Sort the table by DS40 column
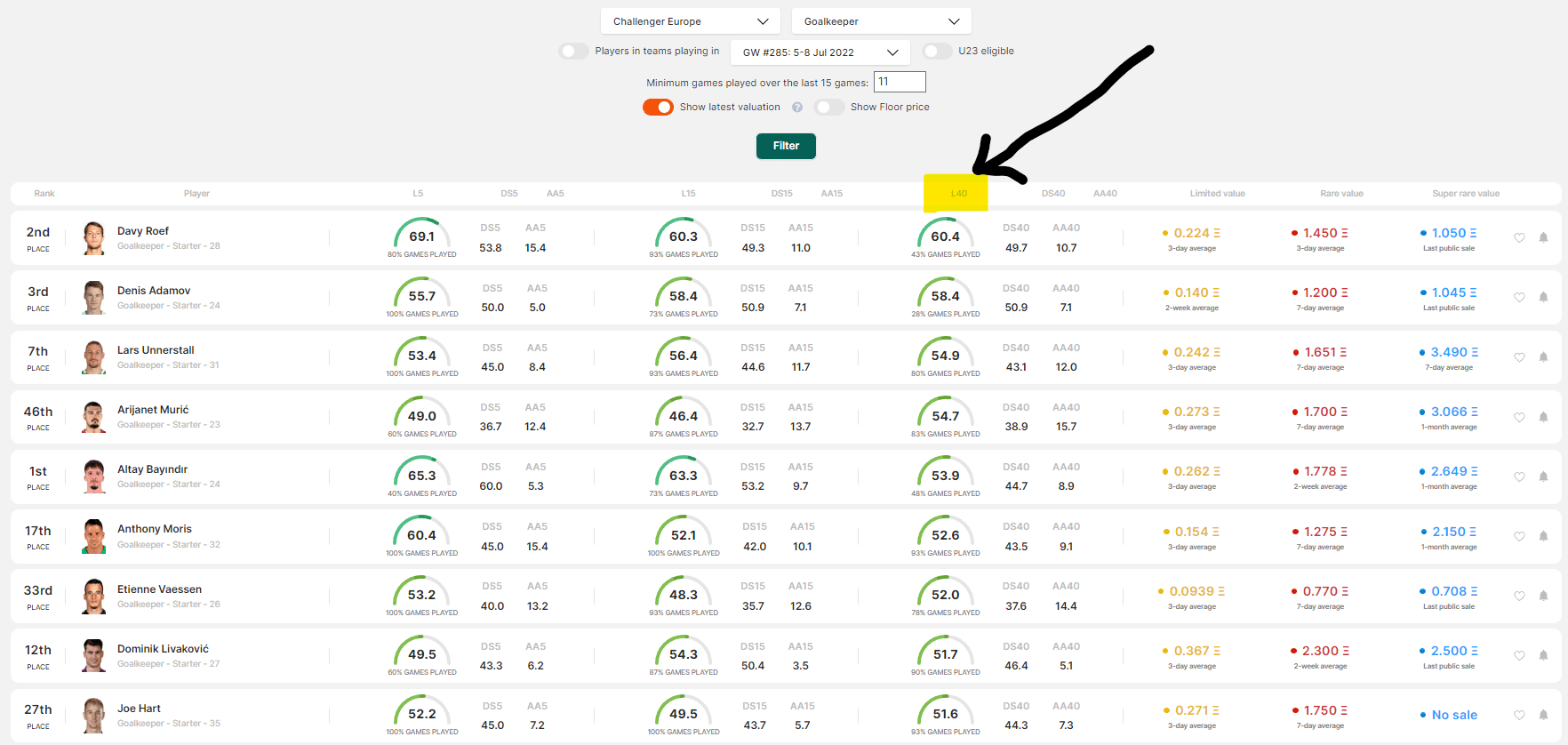Image resolution: width=1568 pixels, height=745 pixels. click(1053, 194)
